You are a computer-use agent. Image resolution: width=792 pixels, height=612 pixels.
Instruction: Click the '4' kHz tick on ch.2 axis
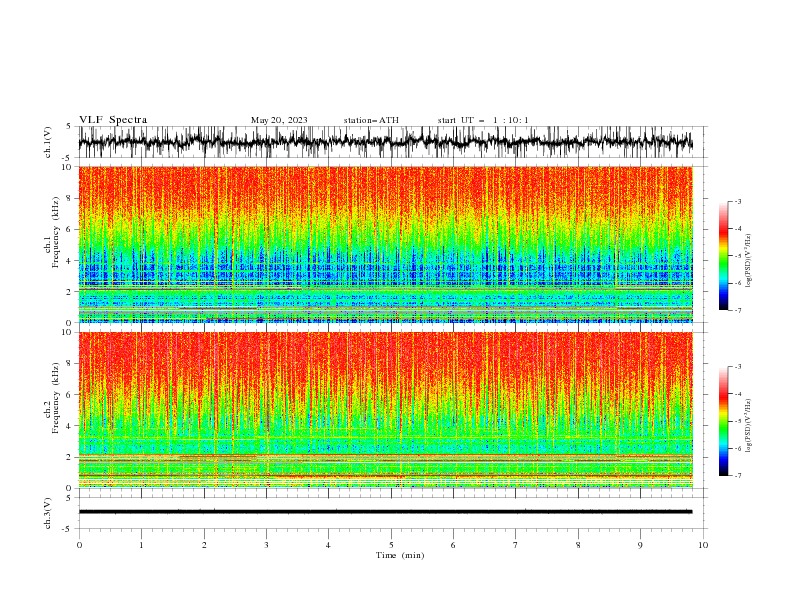(69, 426)
